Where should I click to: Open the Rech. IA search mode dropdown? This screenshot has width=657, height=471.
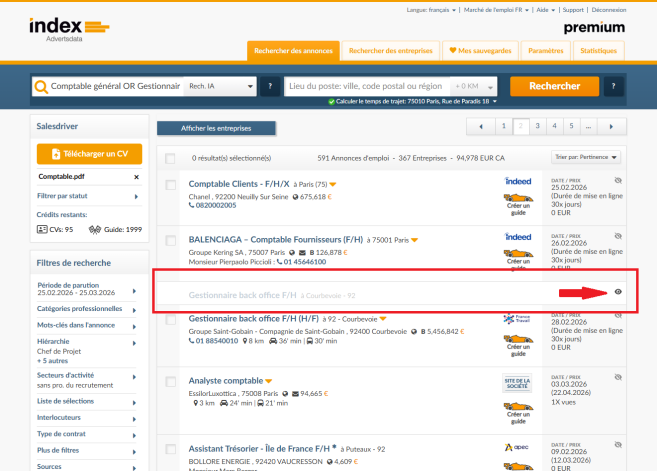click(220, 86)
